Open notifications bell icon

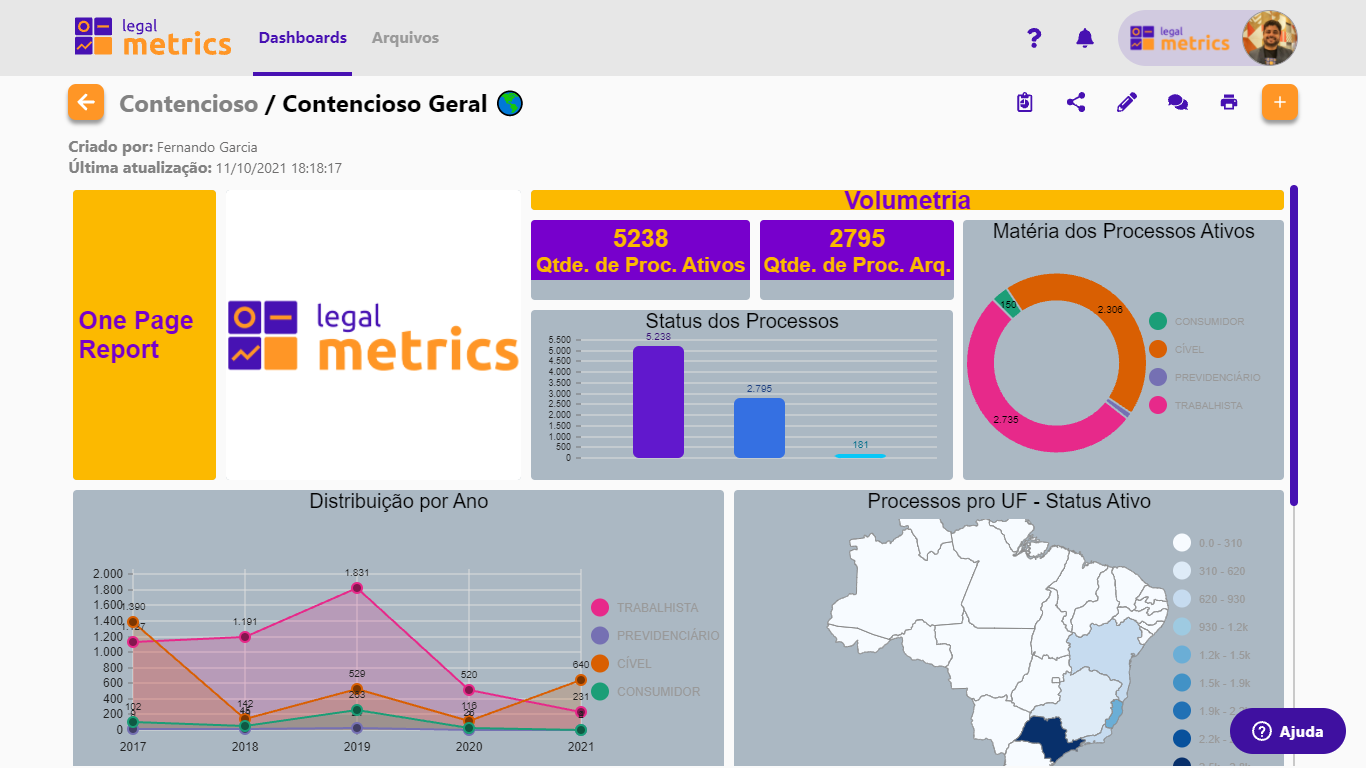pyautogui.click(x=1085, y=38)
